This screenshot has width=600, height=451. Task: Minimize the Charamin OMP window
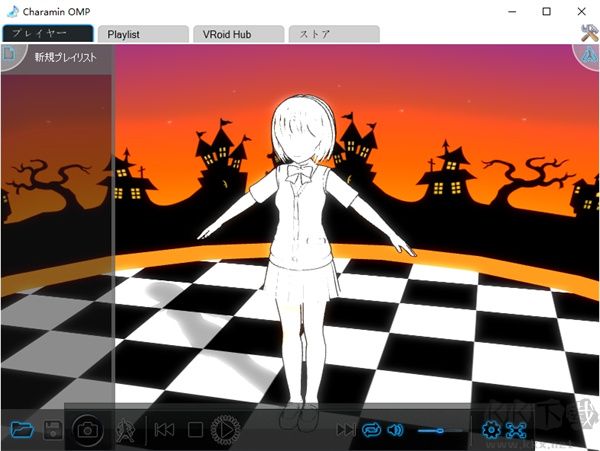coord(512,11)
